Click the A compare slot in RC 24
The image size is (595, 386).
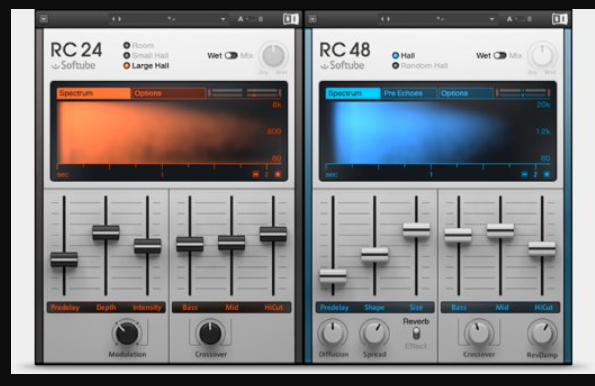[241, 19]
